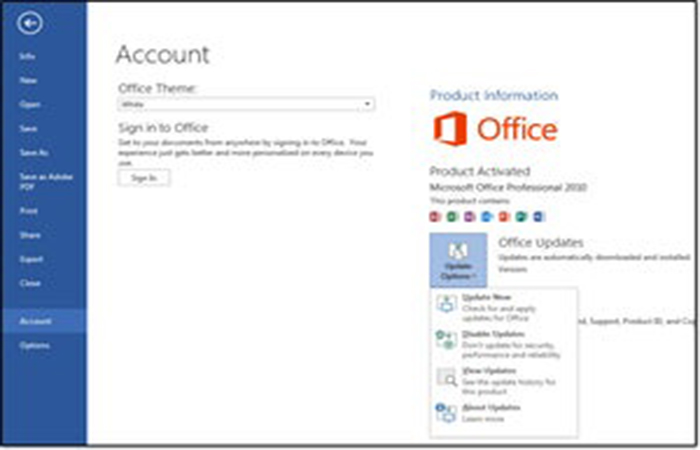The image size is (700, 450).
Task: Click the teal Publisher product icon
Action: 521,217
